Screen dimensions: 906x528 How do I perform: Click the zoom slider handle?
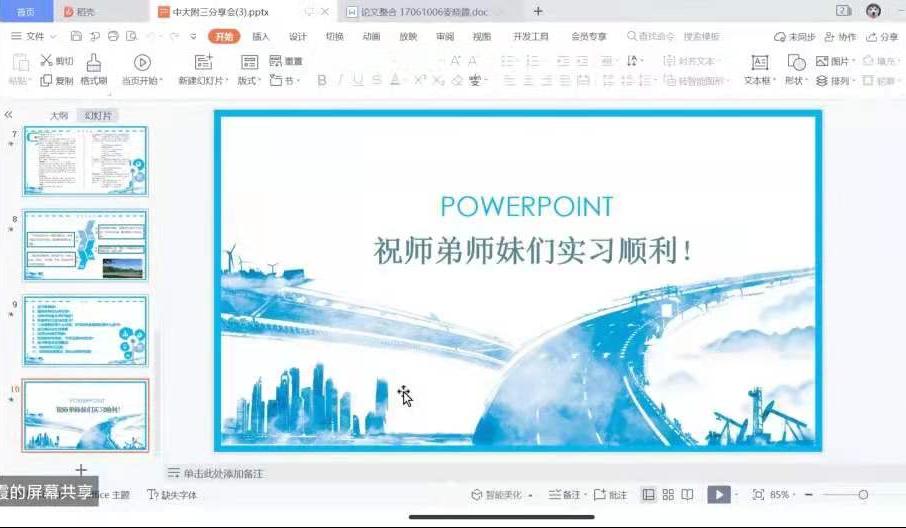pyautogui.click(x=863, y=495)
